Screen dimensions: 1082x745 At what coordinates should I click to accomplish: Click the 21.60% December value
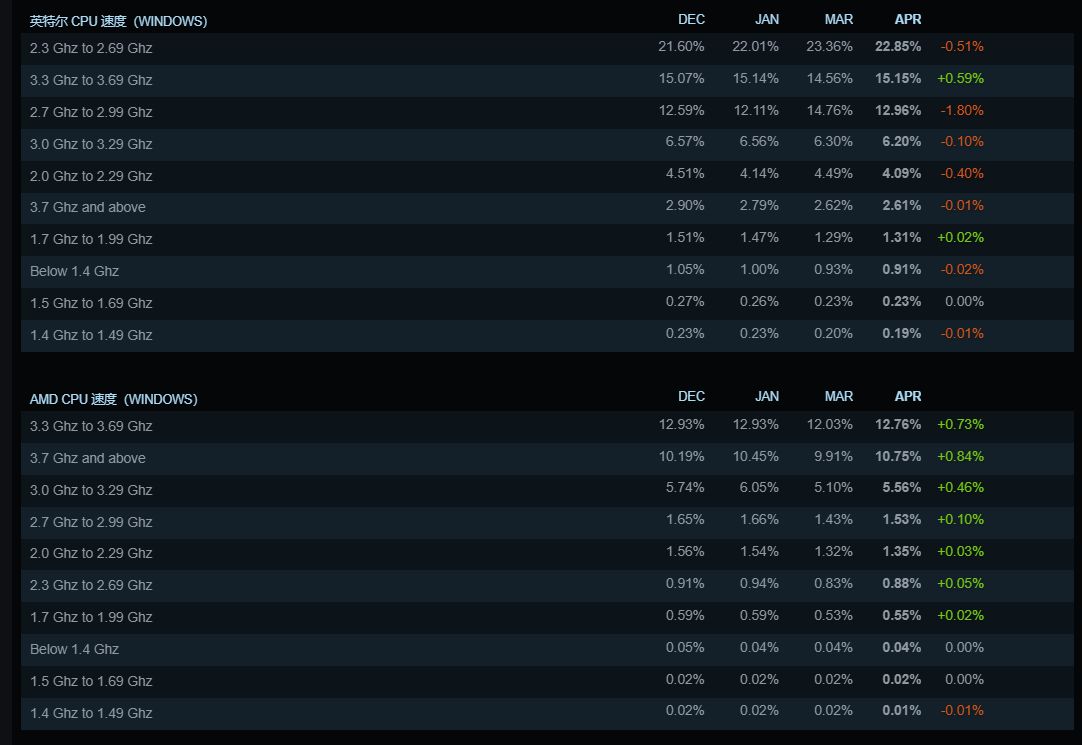coord(681,46)
